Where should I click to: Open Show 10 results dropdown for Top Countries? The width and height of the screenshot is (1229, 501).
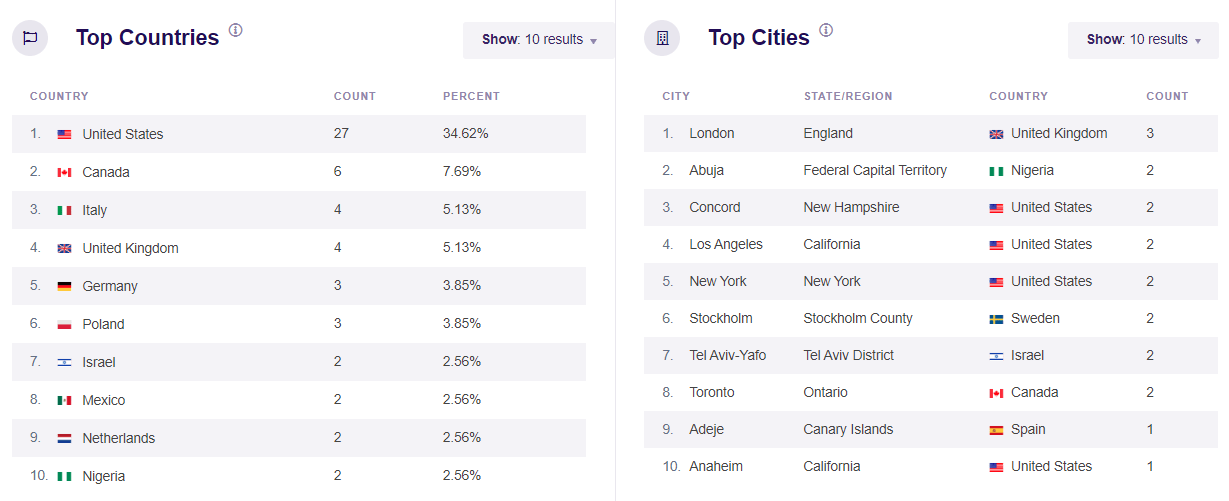(539, 40)
